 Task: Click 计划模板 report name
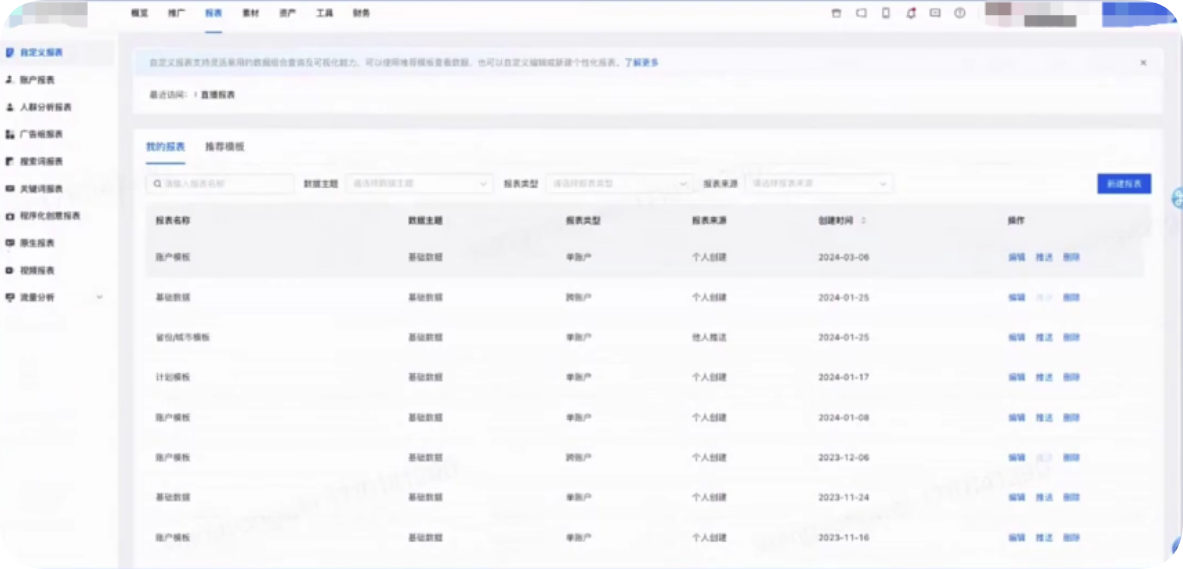click(173, 377)
